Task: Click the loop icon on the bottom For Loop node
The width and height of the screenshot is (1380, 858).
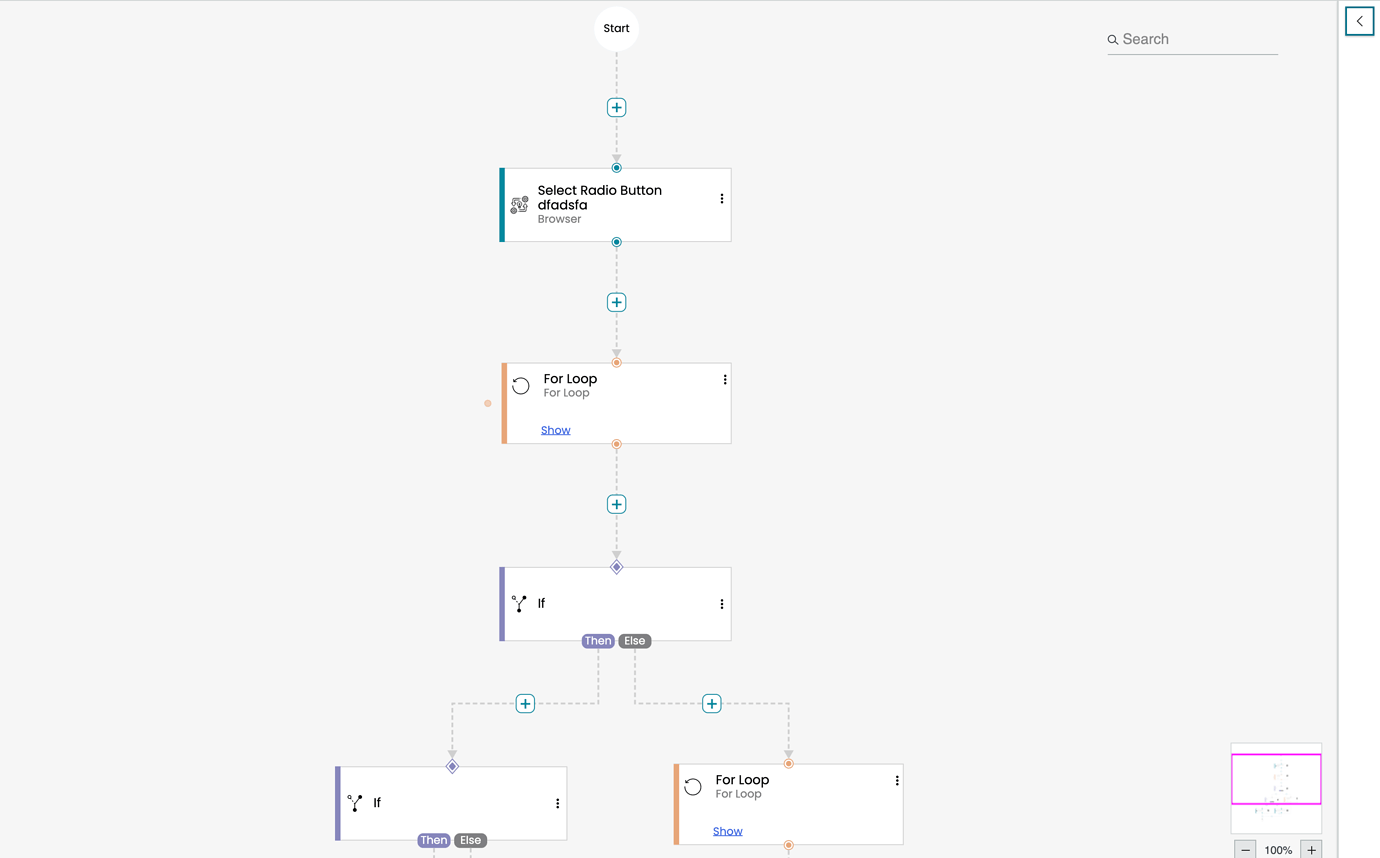Action: (x=693, y=786)
